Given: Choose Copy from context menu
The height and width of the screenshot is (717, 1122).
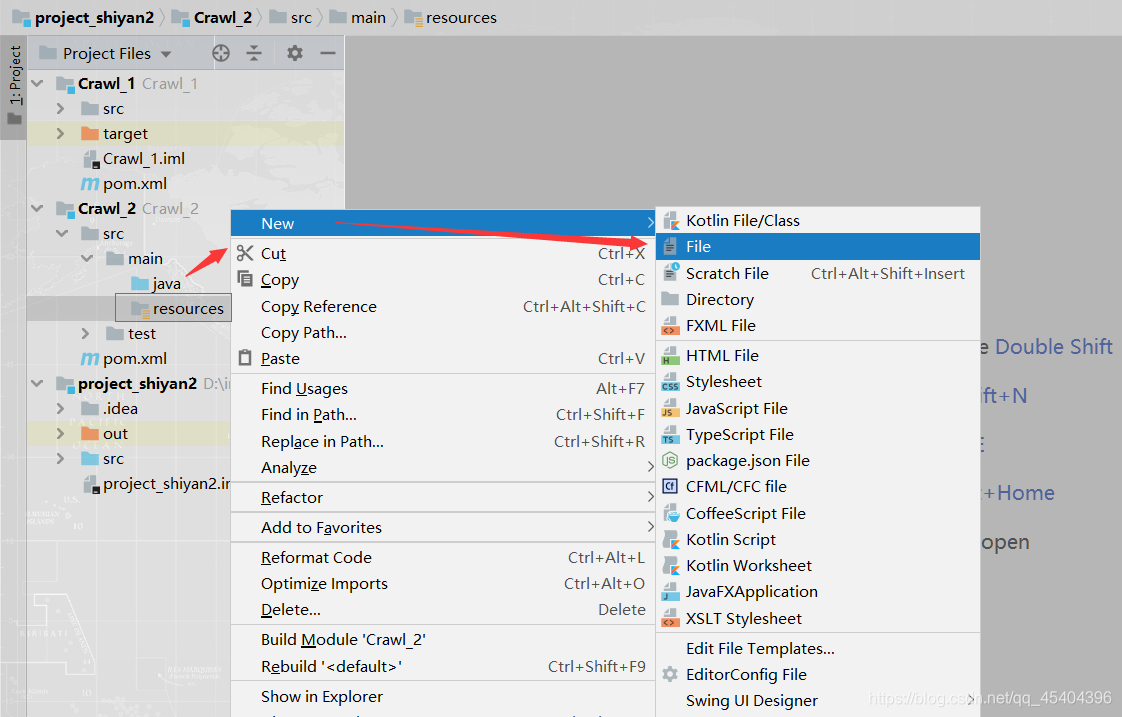Looking at the screenshot, I should (x=443, y=280).
